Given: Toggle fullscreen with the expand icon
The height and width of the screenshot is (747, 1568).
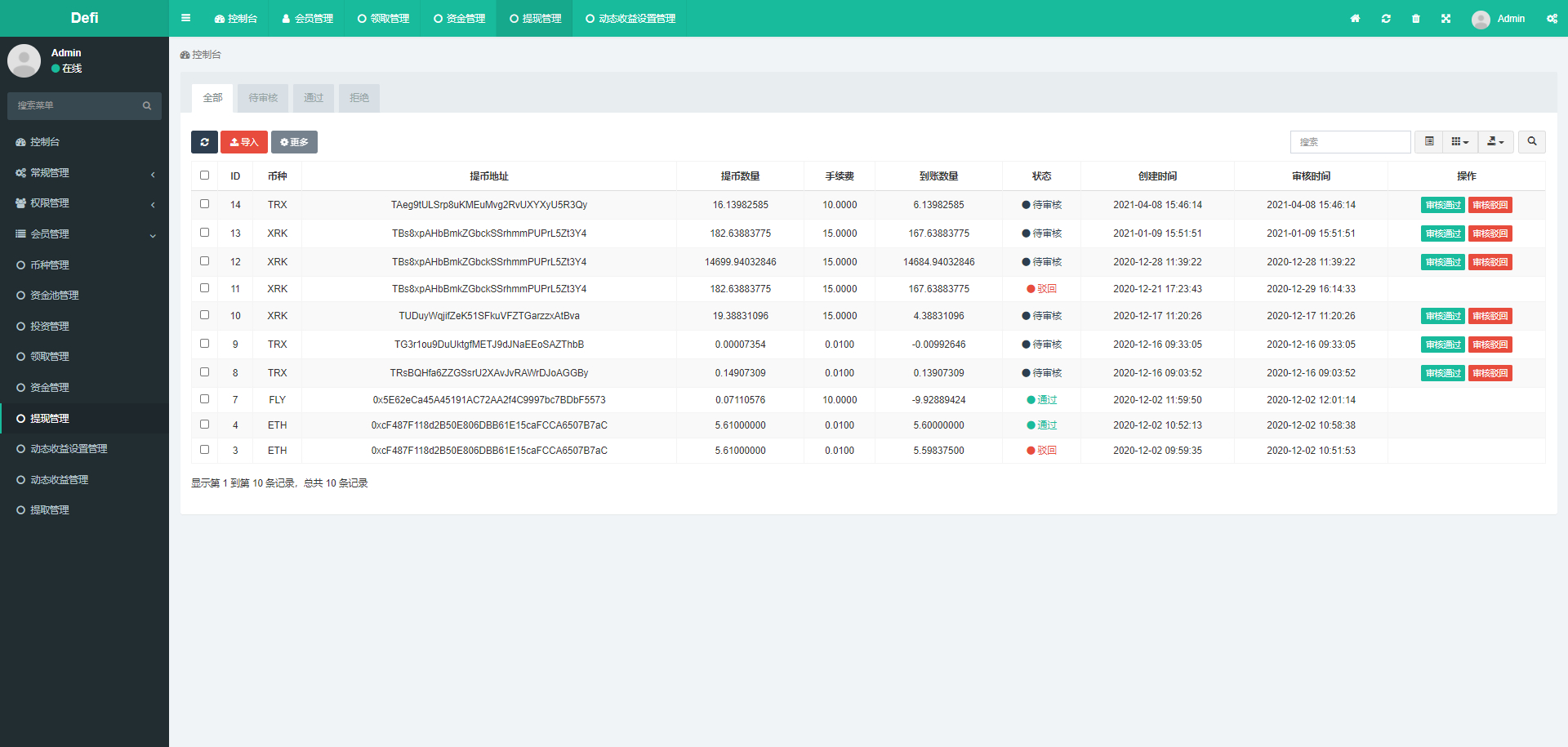Looking at the screenshot, I should [1445, 19].
